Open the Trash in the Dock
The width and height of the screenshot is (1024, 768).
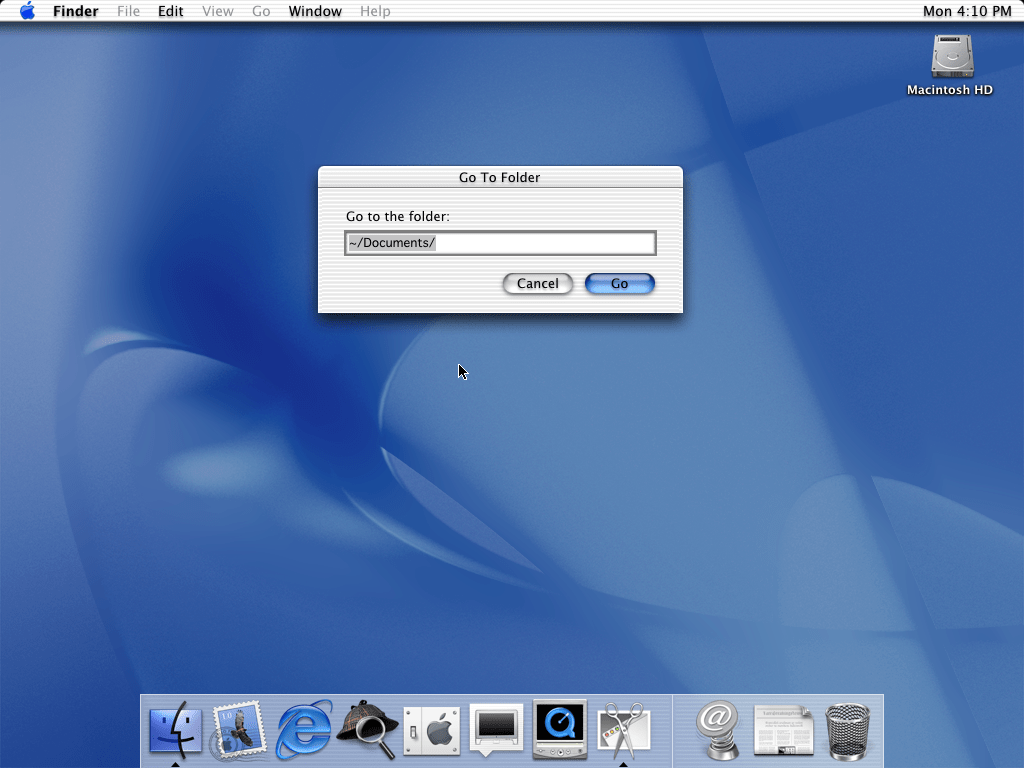click(848, 731)
